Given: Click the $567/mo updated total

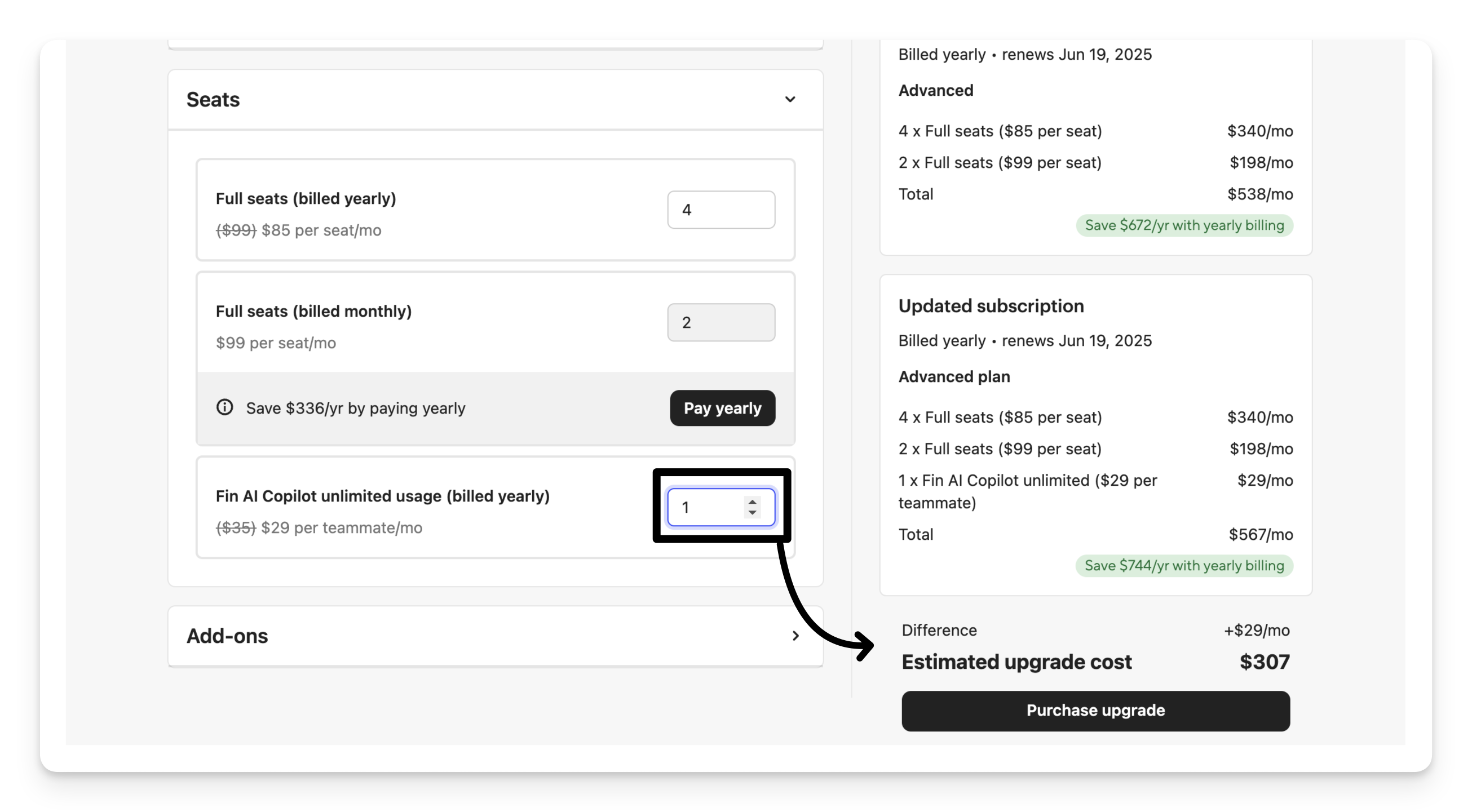Looking at the screenshot, I should (x=1260, y=535).
